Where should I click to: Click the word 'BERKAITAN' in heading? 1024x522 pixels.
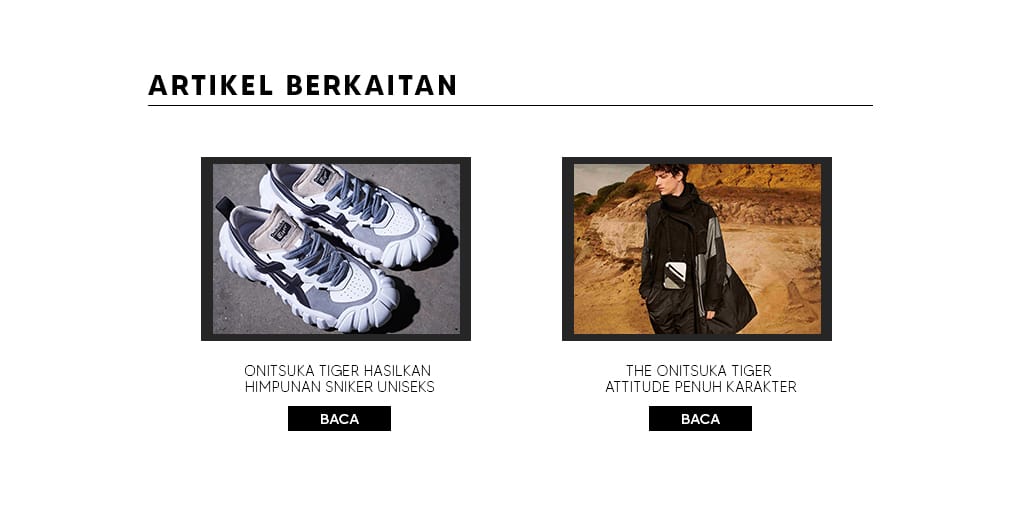click(371, 86)
